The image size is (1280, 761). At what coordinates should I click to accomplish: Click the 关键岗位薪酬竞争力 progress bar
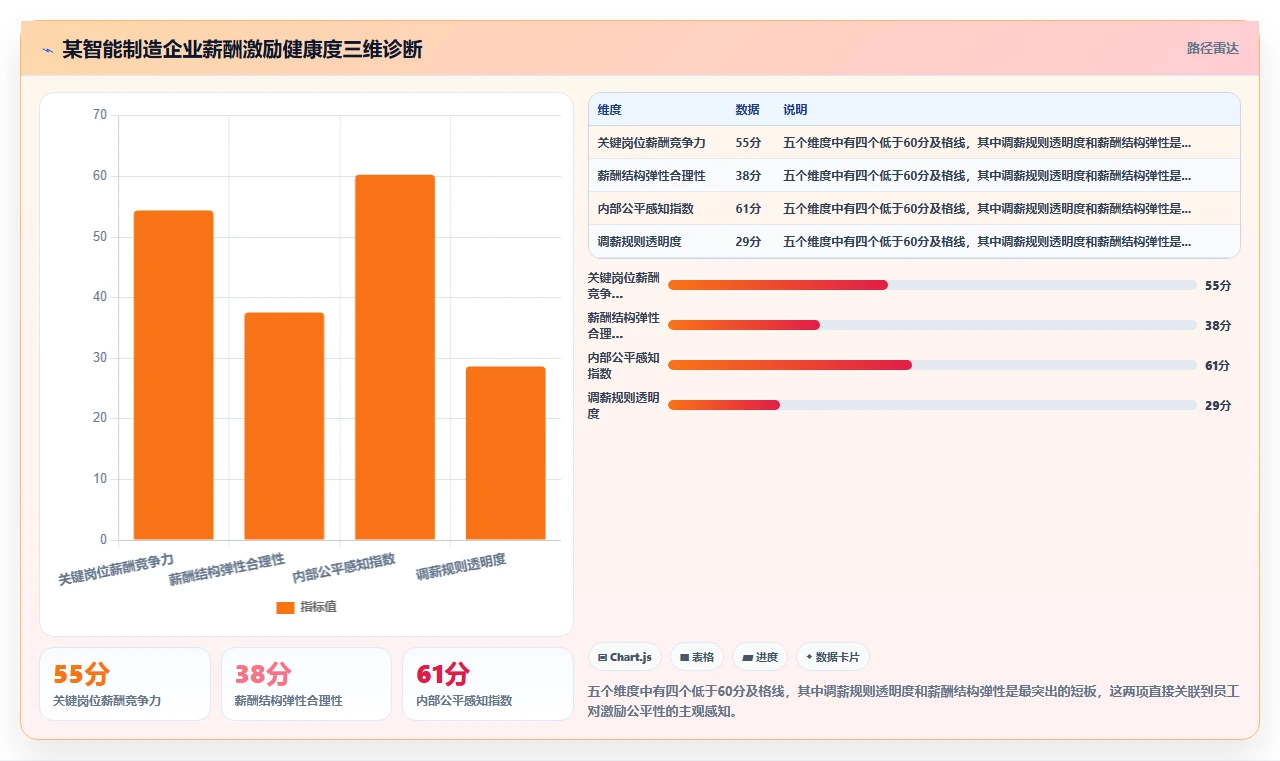coord(932,285)
